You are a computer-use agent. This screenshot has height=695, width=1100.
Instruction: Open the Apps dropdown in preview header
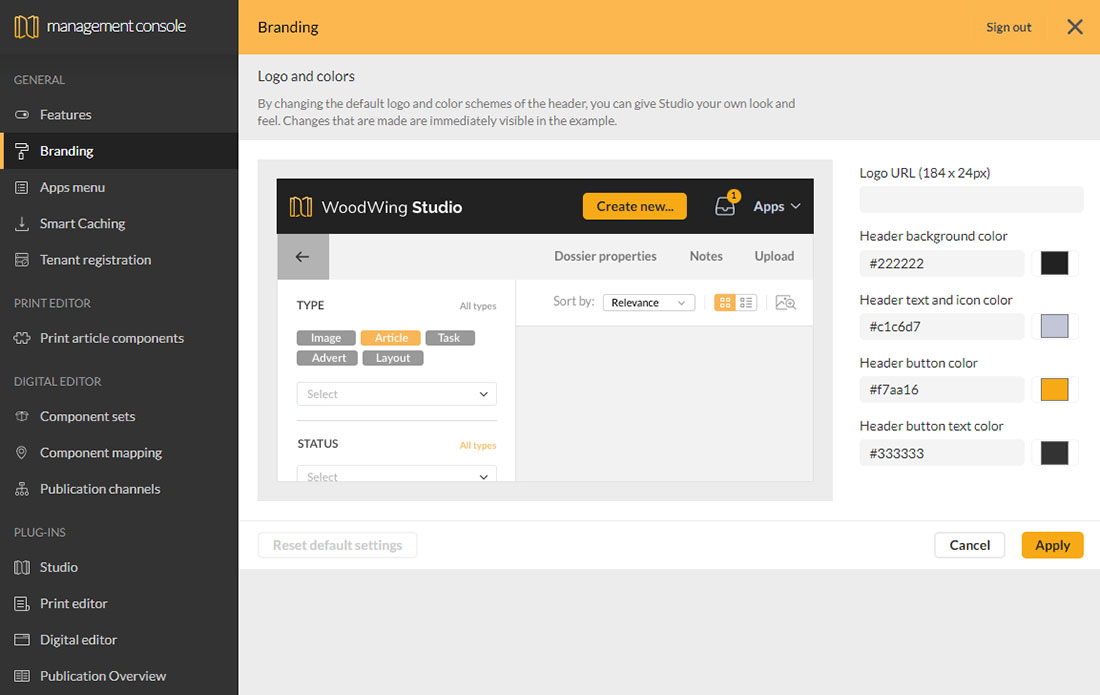pyautogui.click(x=777, y=206)
